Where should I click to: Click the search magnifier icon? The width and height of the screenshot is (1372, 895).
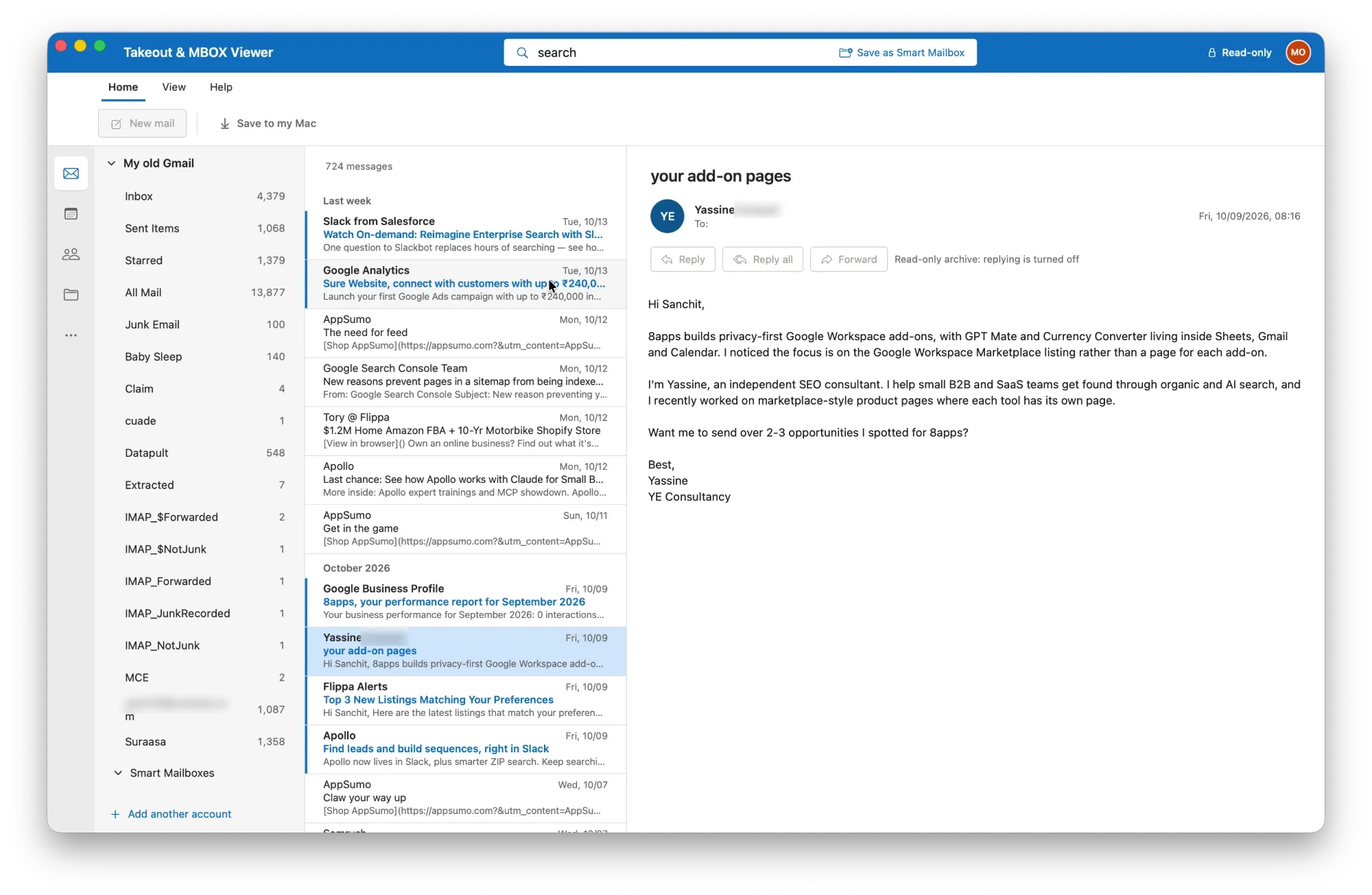tap(522, 53)
